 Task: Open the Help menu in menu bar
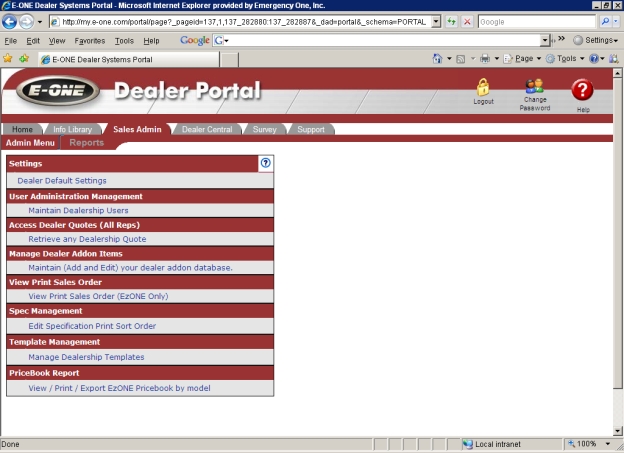(151, 41)
